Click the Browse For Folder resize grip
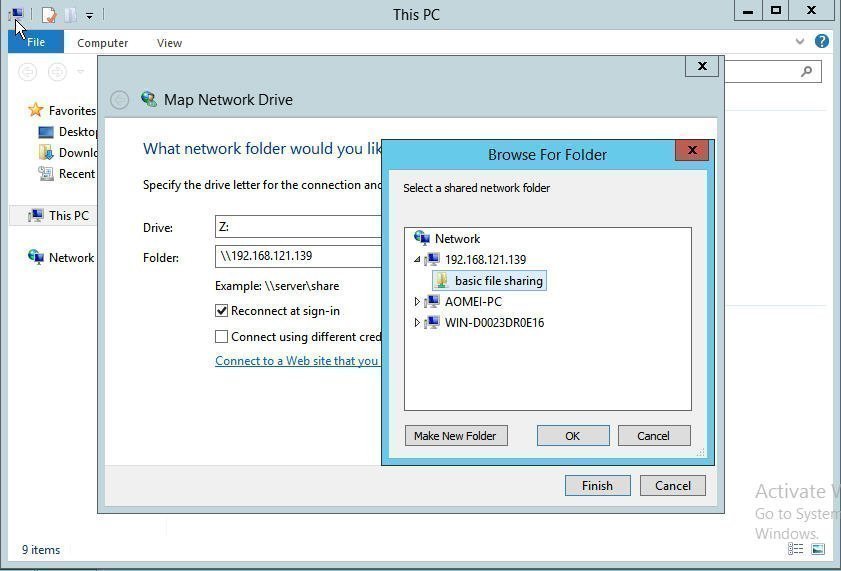The image size is (841, 571). tap(700, 453)
